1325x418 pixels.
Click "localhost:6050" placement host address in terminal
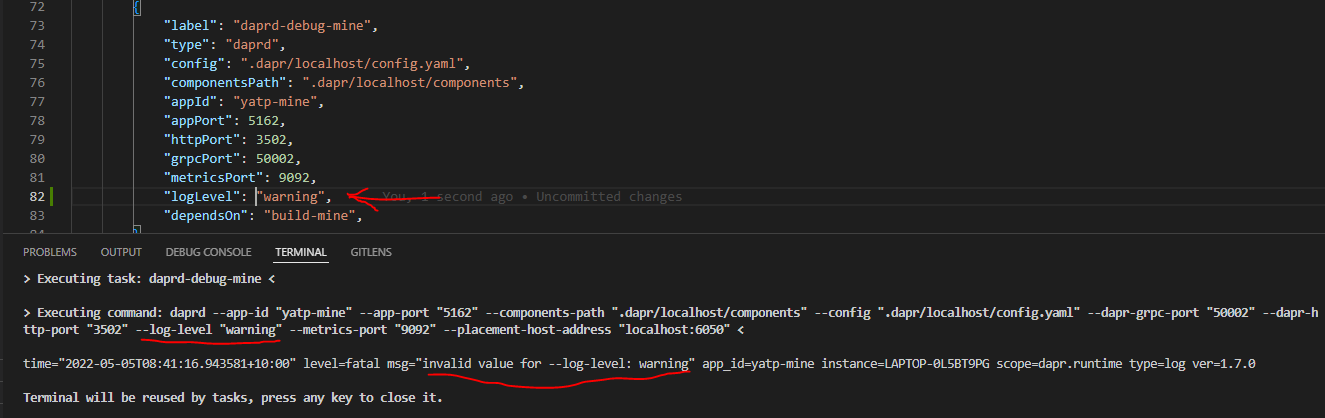(675, 329)
